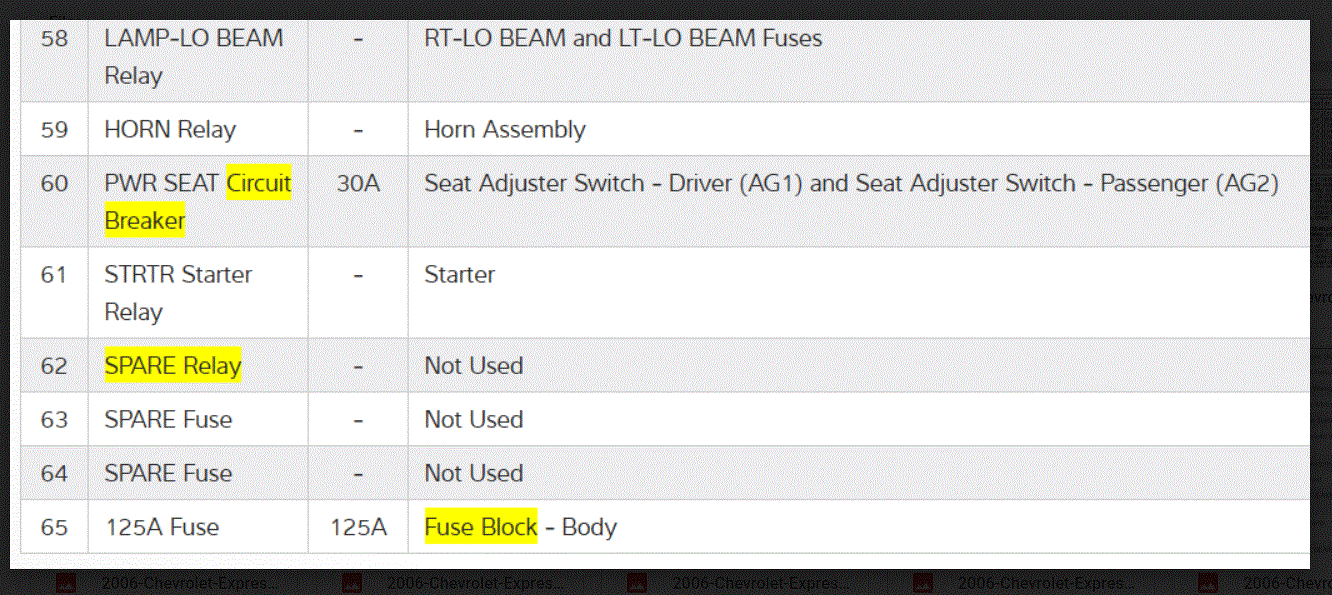Open the third 2006-Chevrolet-Expres... file name

tap(761, 583)
